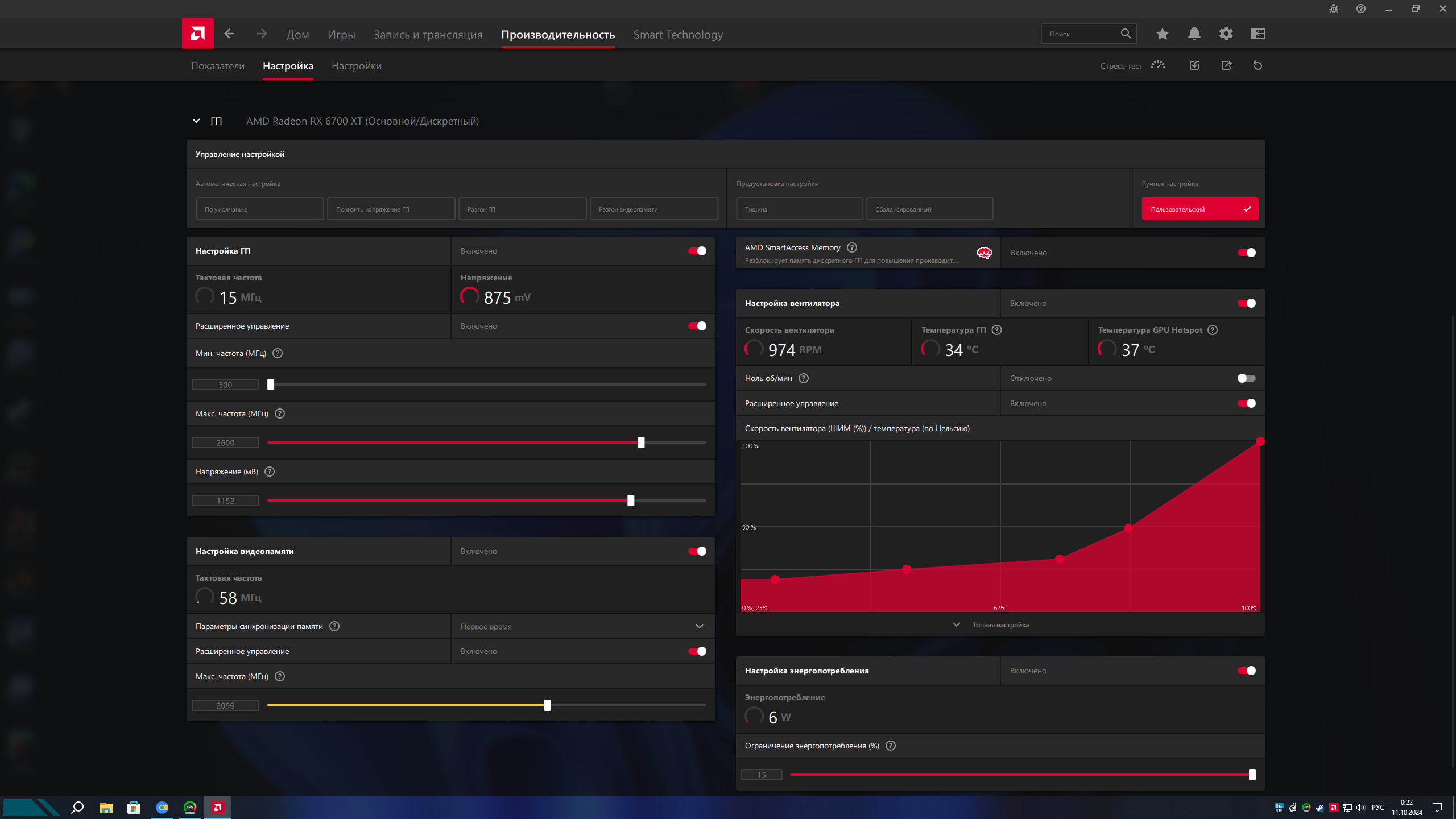Screen dimensions: 1456x819
Task: Click the max frequency 2600 slider handle
Action: point(641,442)
